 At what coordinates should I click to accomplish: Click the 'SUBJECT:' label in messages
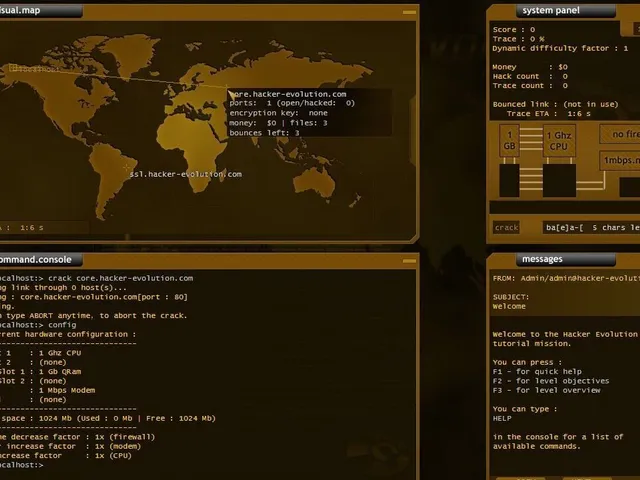[x=511, y=297]
